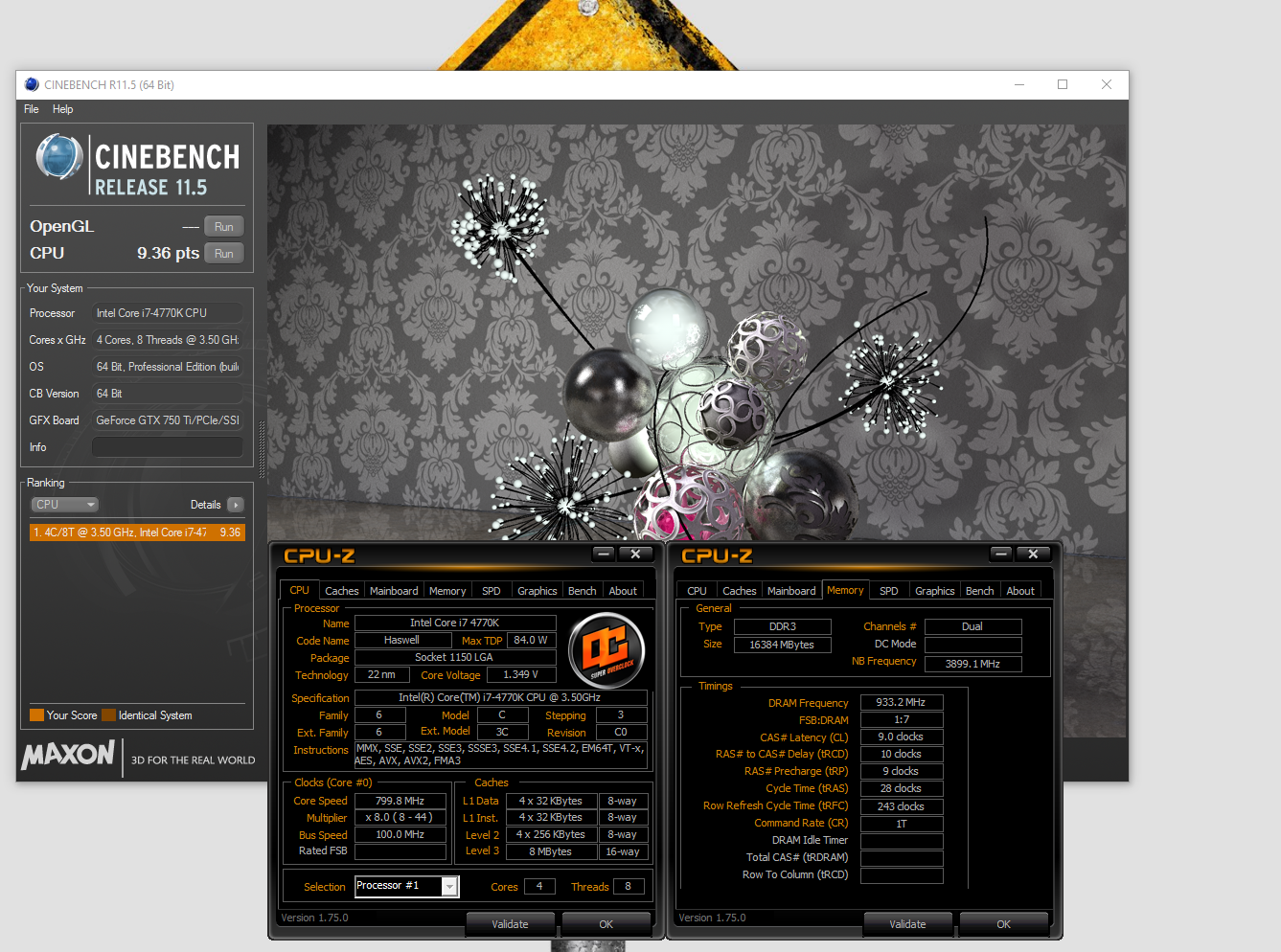Click the CPU score 9.36 pts
The height and width of the screenshot is (952, 1281).
[x=168, y=253]
